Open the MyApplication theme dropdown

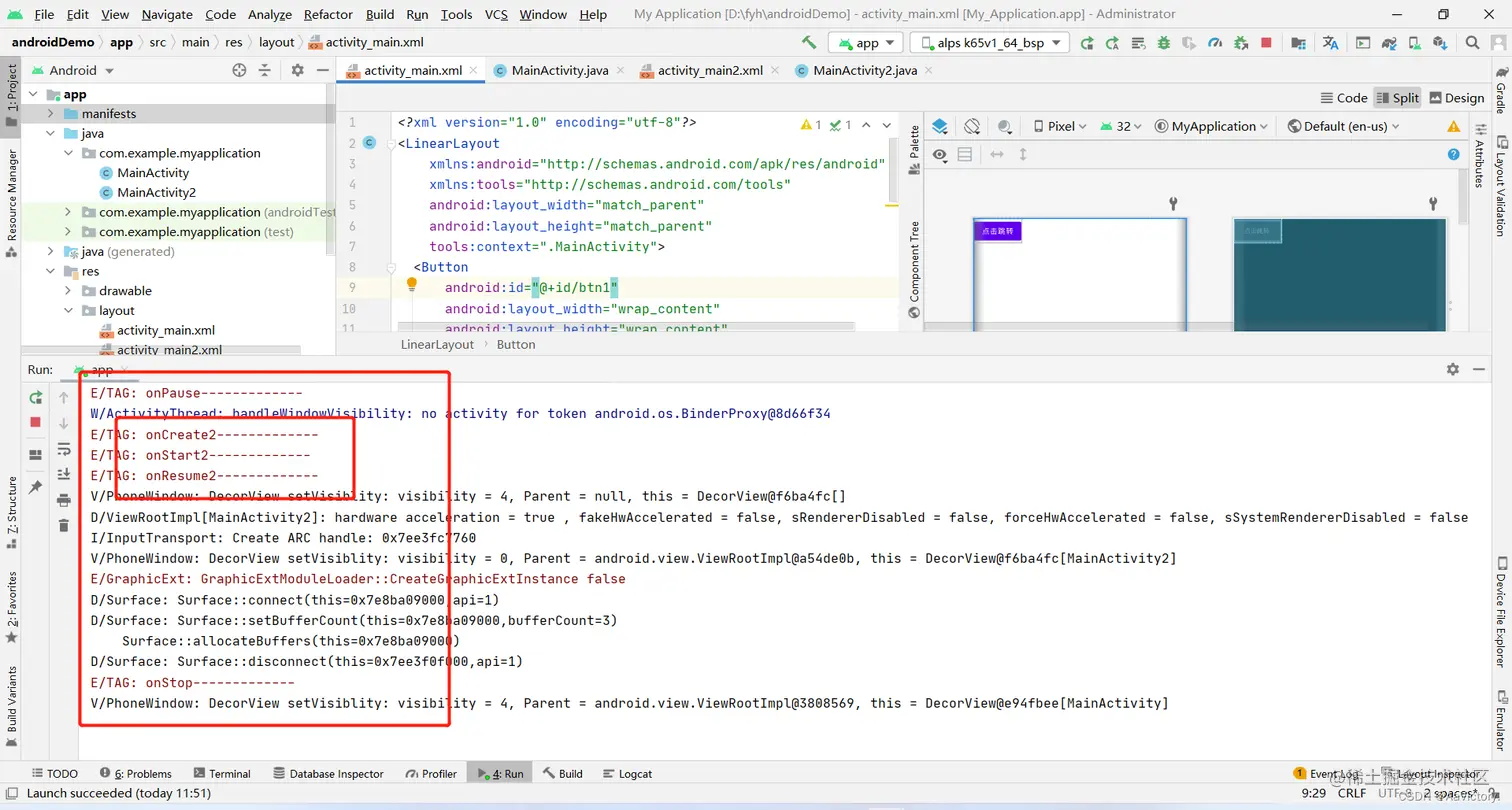[x=1211, y=126]
